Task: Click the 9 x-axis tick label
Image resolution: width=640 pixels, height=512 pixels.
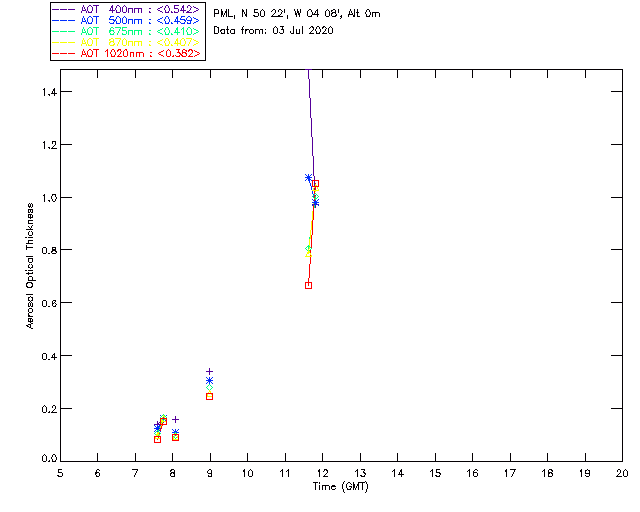Action: 210,473
